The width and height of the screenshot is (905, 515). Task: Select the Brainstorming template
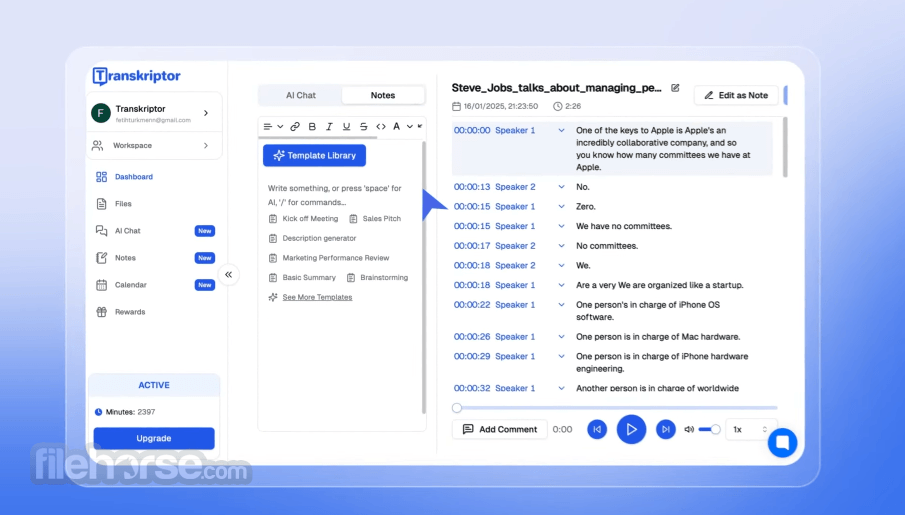[x=377, y=278]
